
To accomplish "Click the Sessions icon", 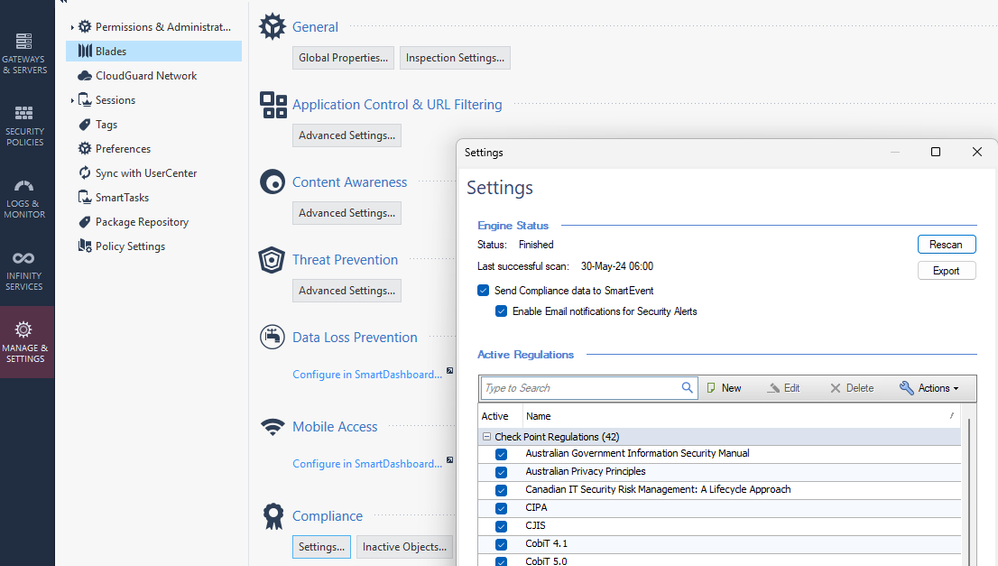I will point(85,100).
